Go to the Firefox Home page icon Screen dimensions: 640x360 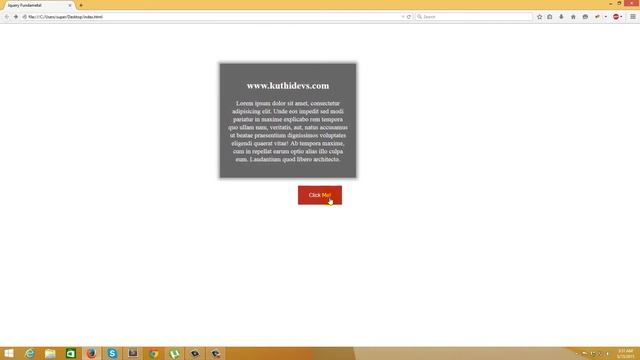pyautogui.click(x=573, y=17)
